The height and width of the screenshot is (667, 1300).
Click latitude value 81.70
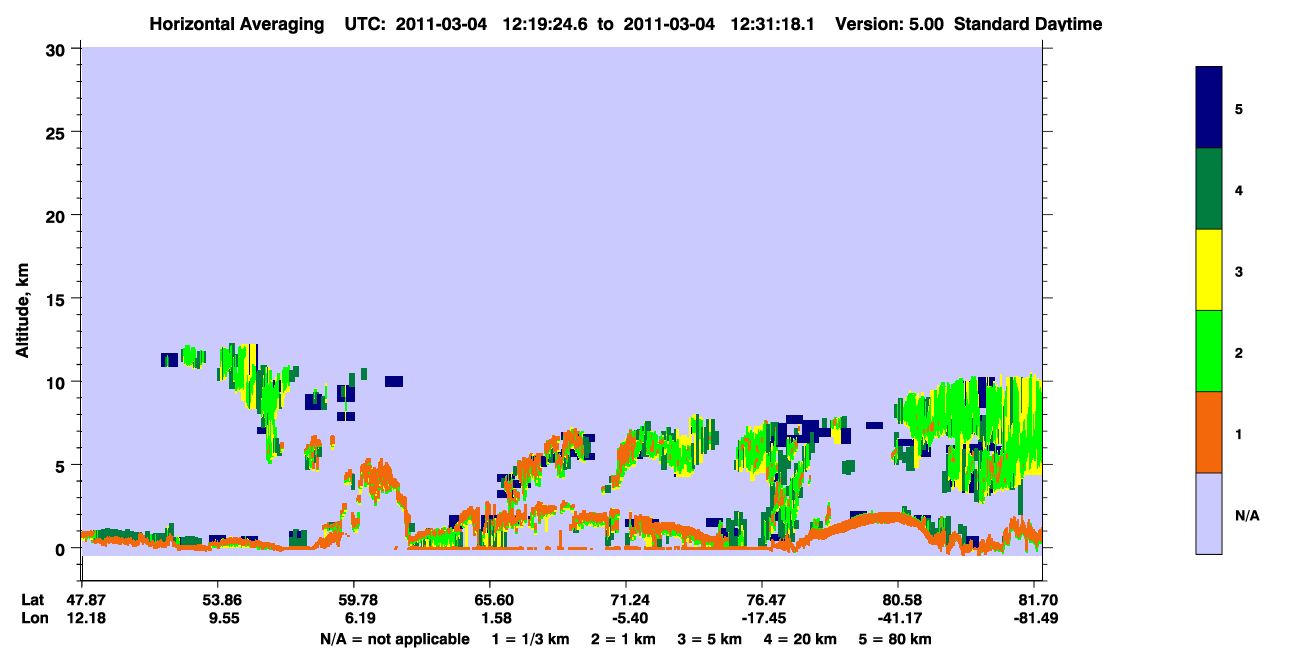(x=1039, y=600)
